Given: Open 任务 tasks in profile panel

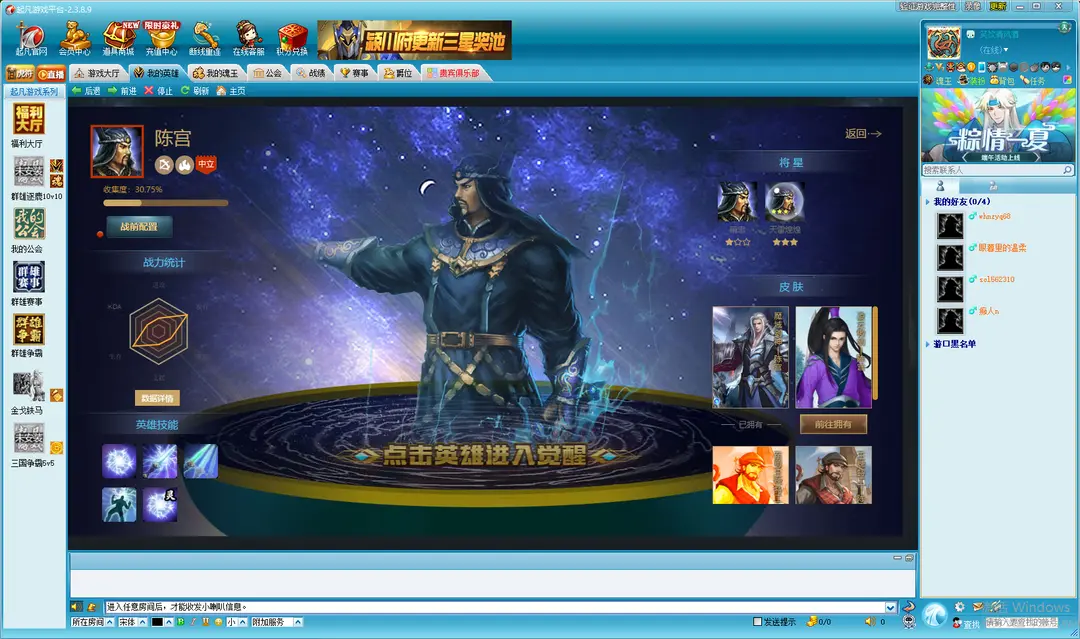Looking at the screenshot, I should [1032, 81].
